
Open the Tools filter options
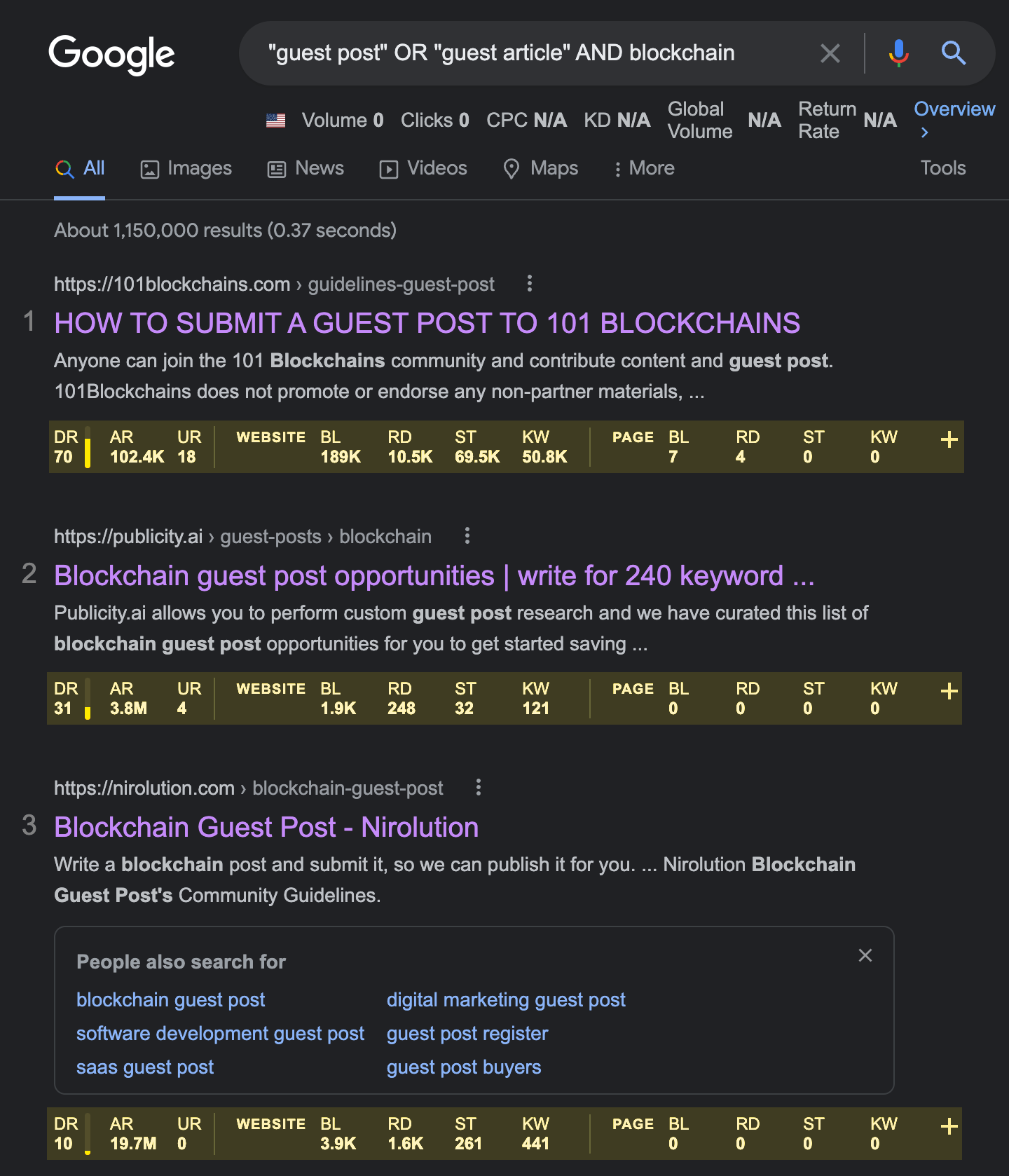pos(942,168)
